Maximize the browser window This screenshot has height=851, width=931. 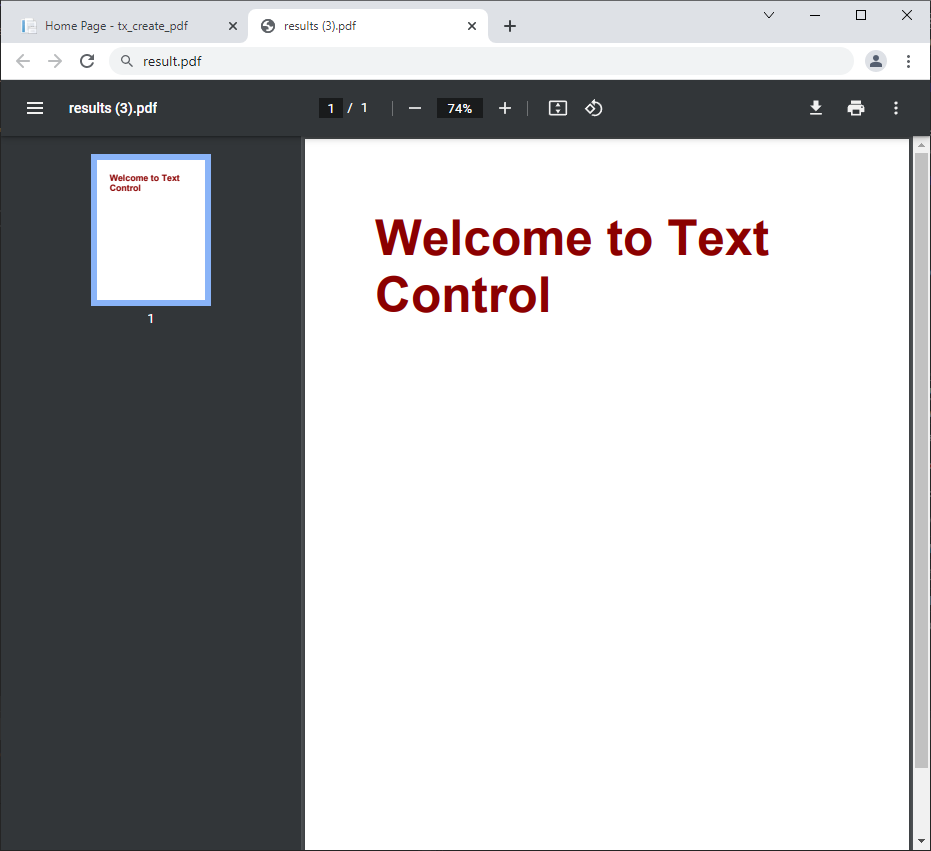[861, 15]
